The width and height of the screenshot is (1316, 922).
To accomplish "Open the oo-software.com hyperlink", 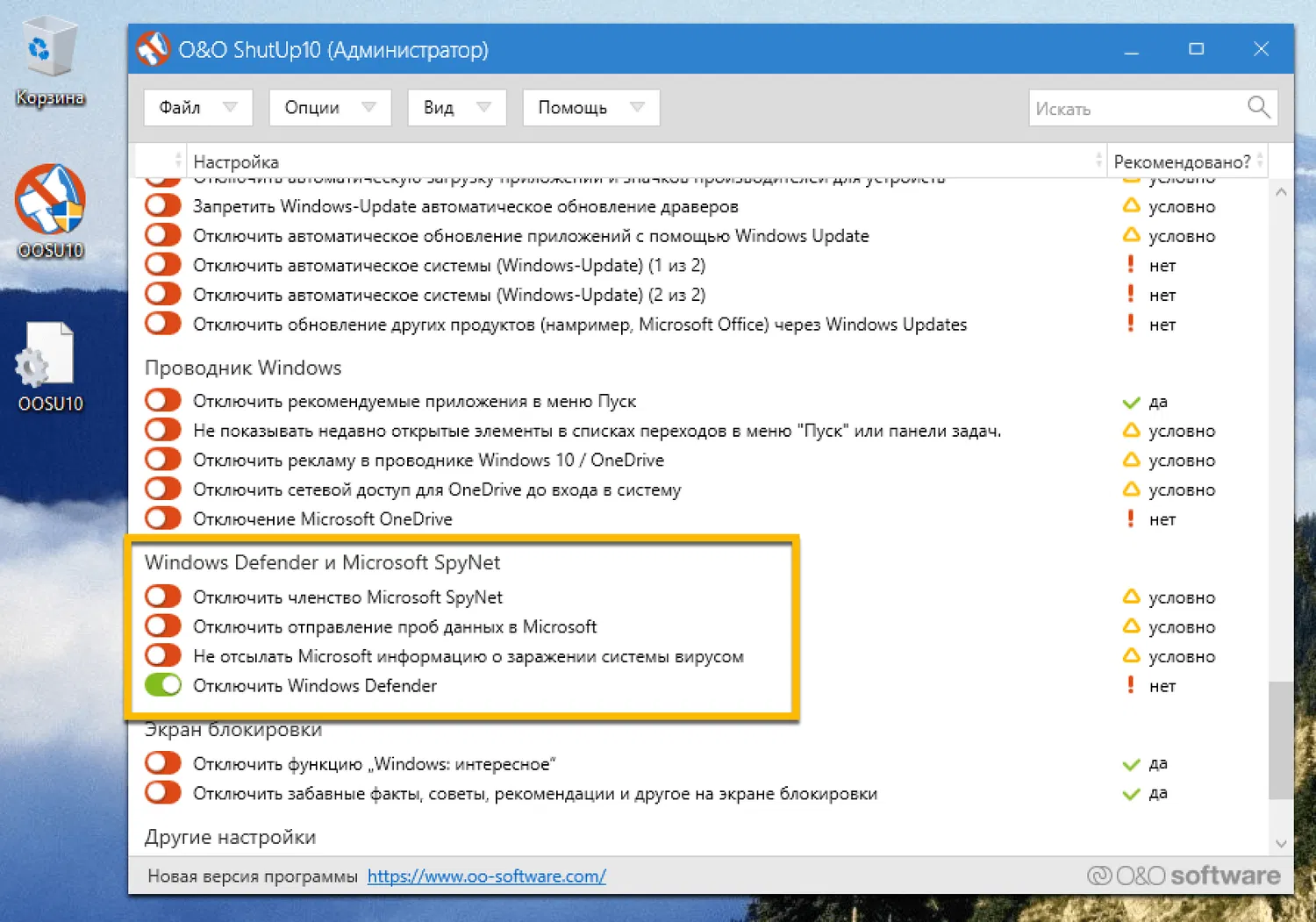I will click(x=487, y=876).
